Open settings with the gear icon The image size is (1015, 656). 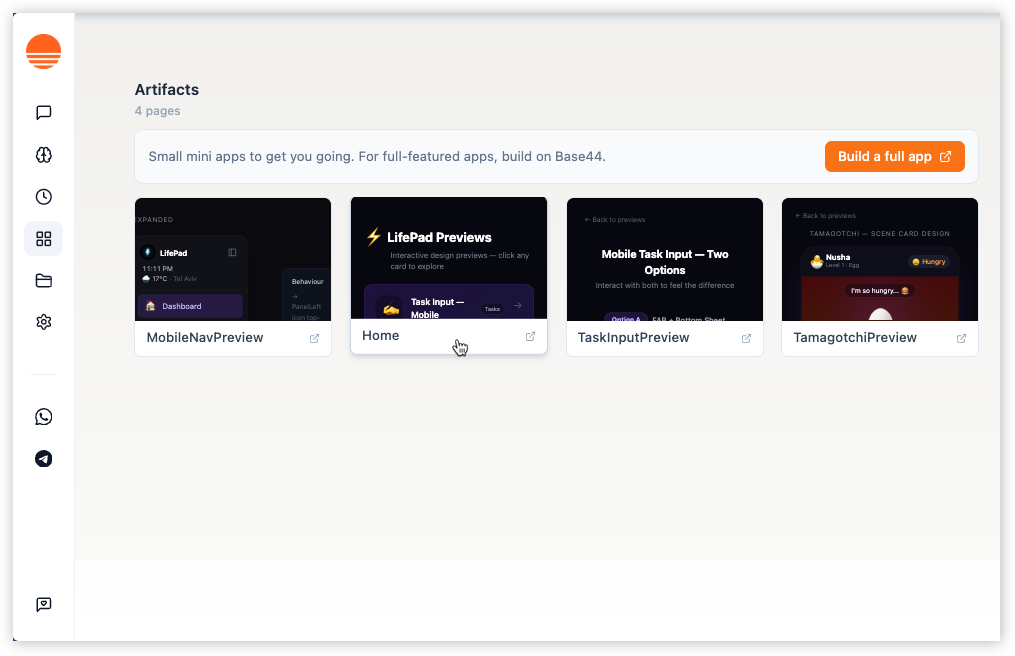click(43, 321)
